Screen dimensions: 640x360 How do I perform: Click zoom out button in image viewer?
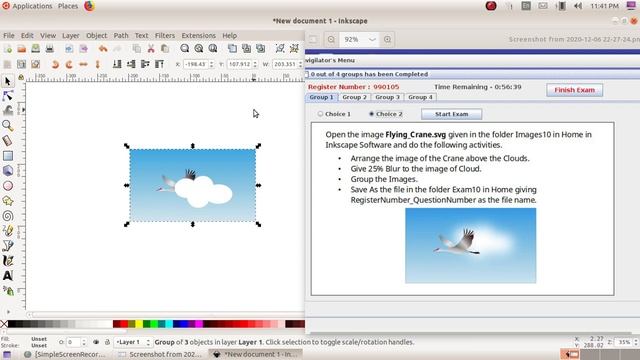pos(331,40)
